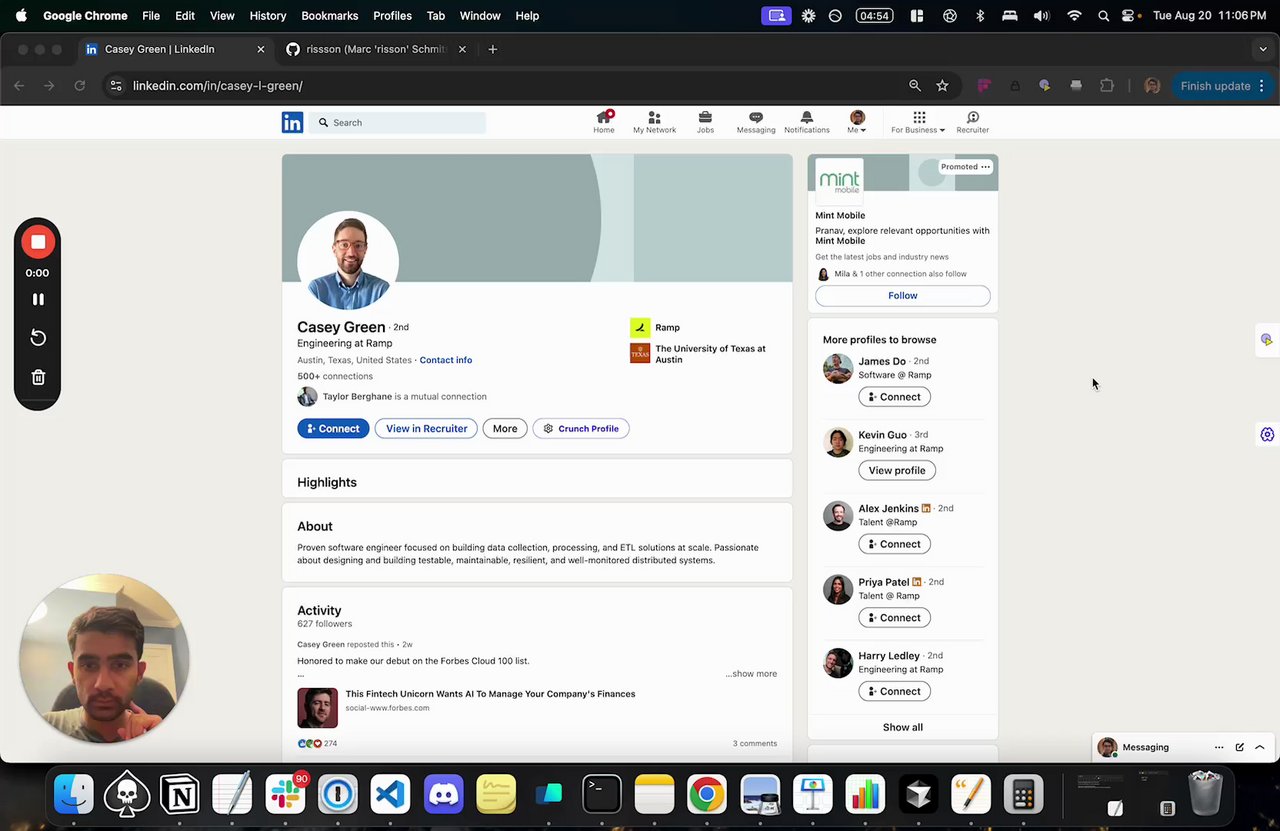Open Chrome three-dot menu
1280x831 pixels.
[x=1262, y=86]
